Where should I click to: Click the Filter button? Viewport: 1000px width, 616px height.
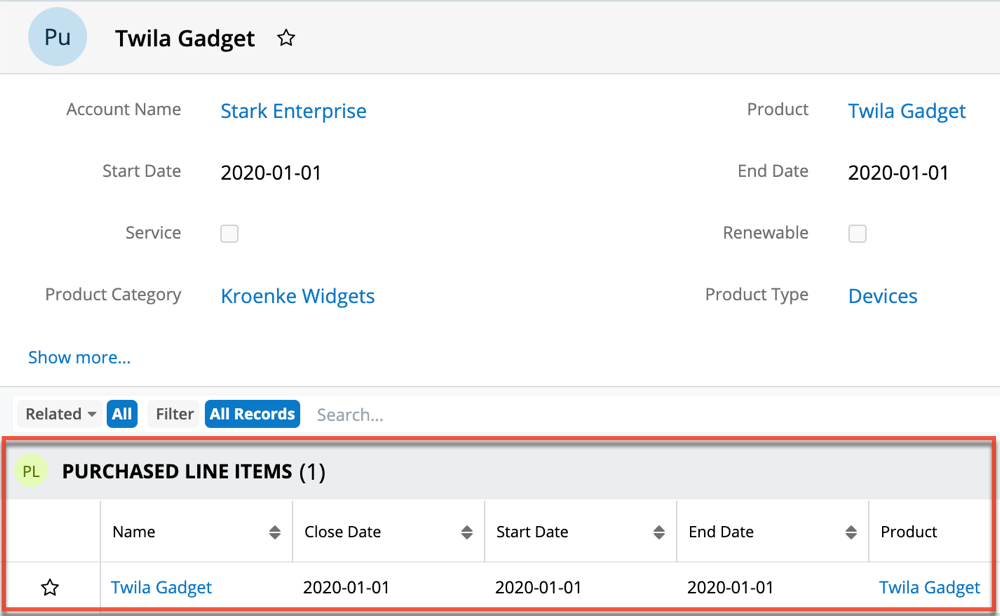174,414
